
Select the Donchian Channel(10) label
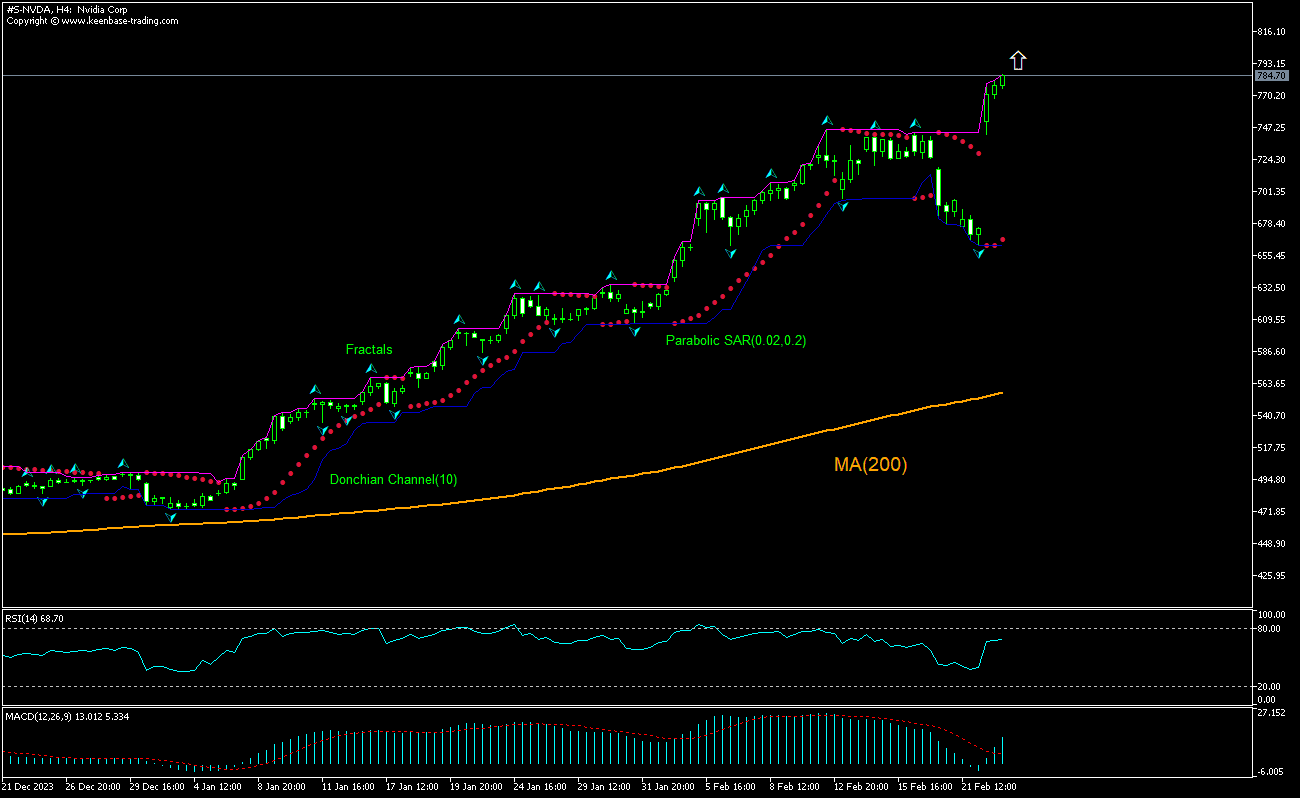[393, 480]
